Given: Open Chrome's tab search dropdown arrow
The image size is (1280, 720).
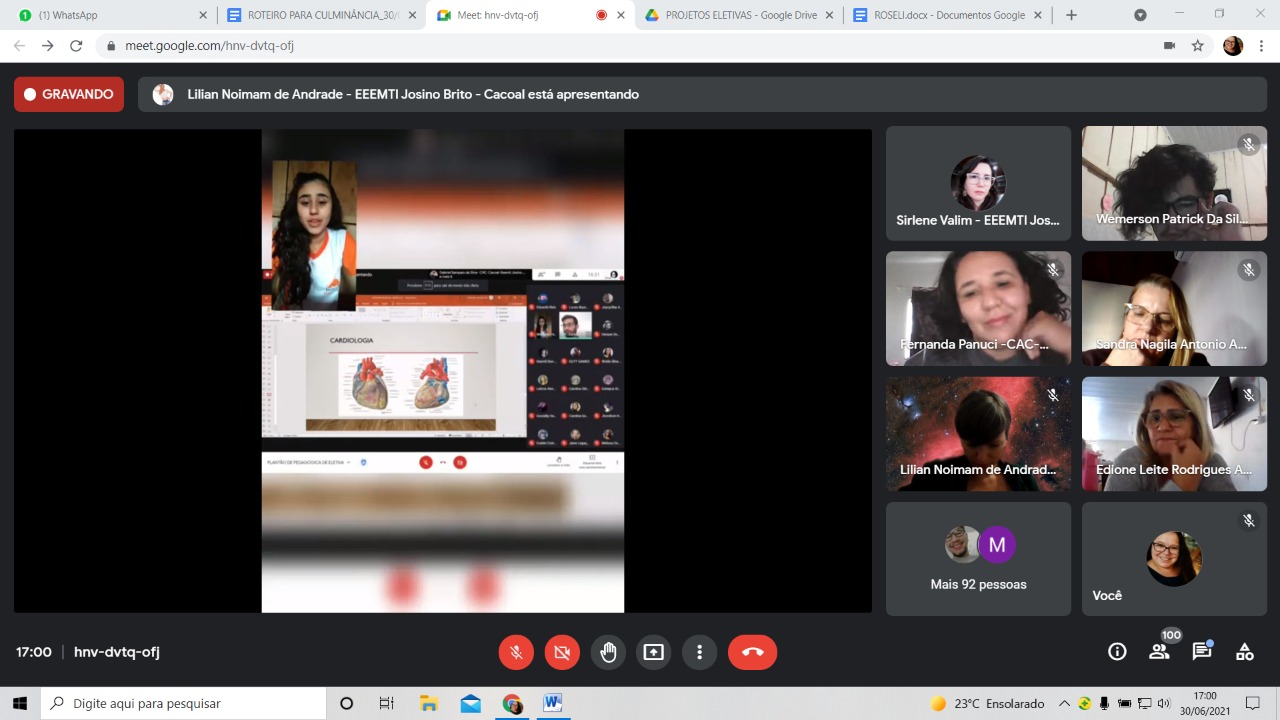Looking at the screenshot, I should pos(1140,15).
